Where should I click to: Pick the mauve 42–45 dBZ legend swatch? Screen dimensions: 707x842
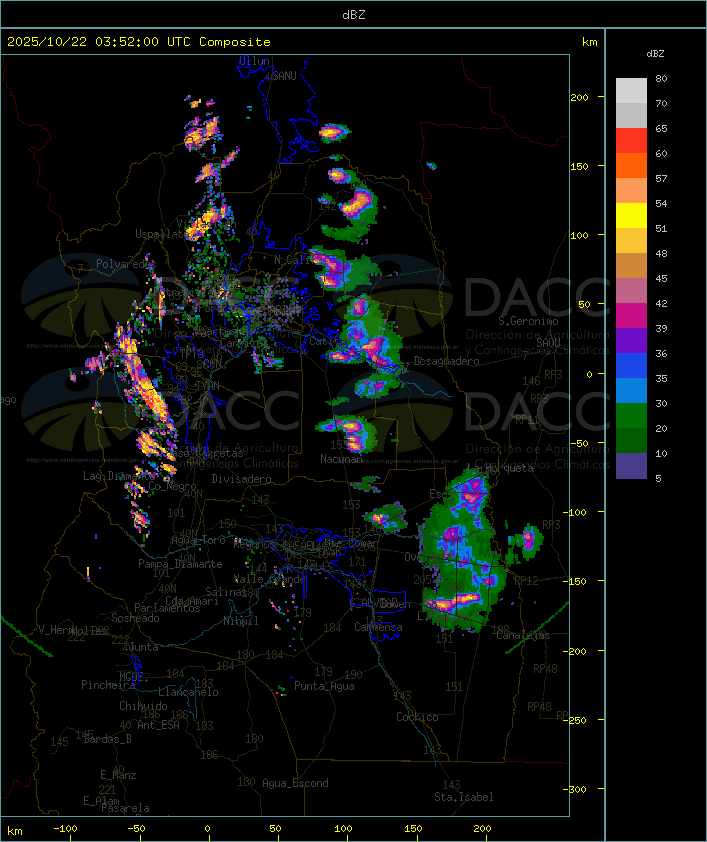[x=631, y=291]
